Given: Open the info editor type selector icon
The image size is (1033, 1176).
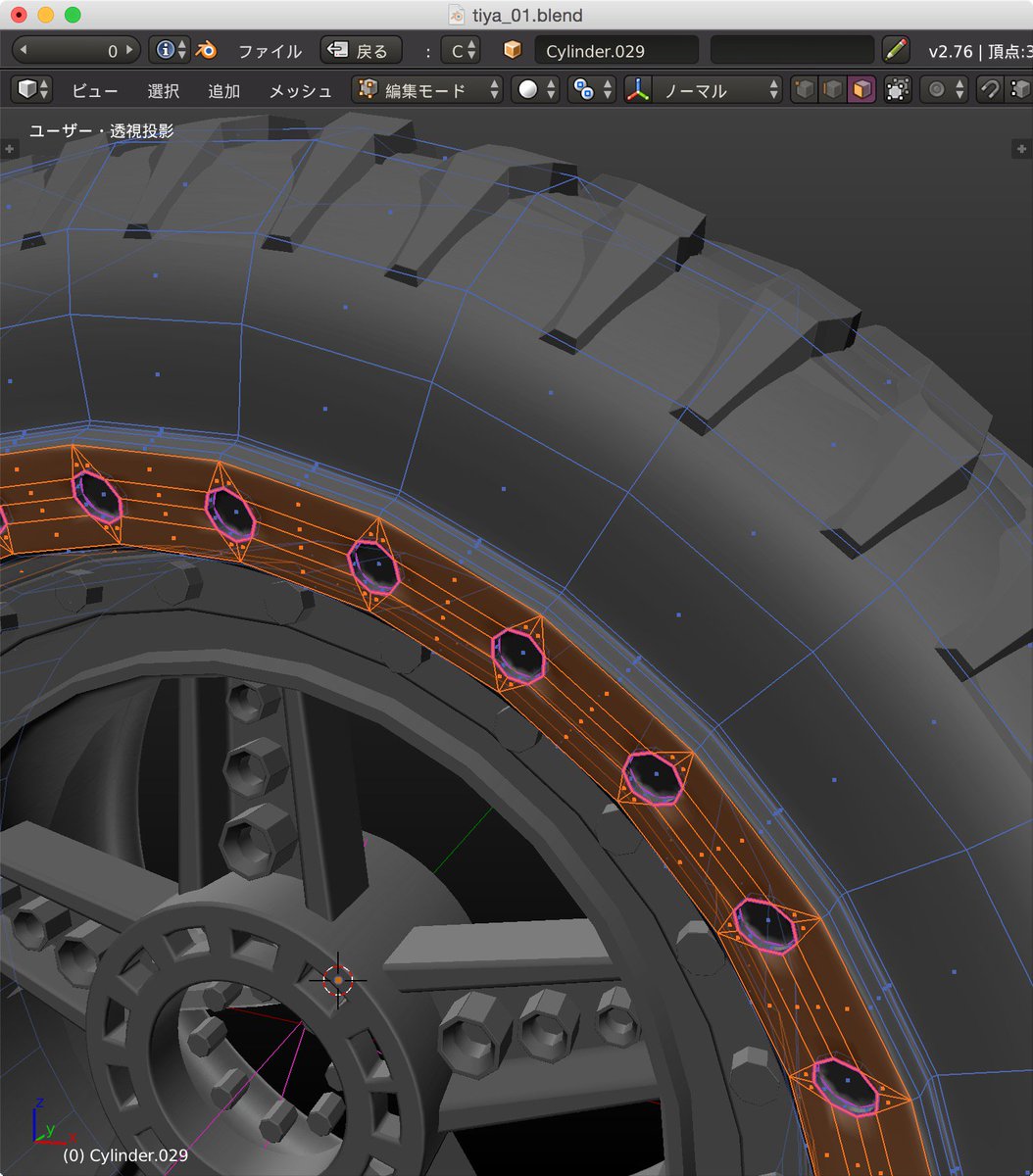Looking at the screenshot, I should 170,50.
